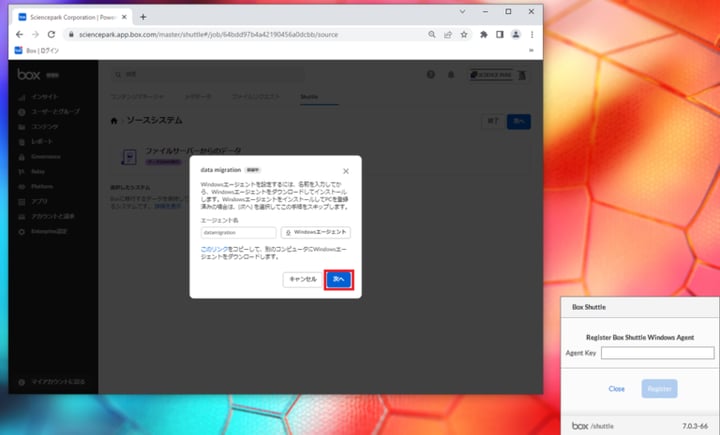Click Close in Box Shuttle window
Image resolution: width=720 pixels, height=435 pixels.
tap(617, 388)
